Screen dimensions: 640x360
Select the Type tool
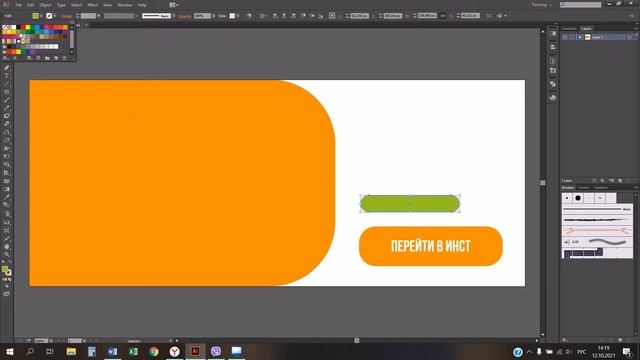coord(7,76)
